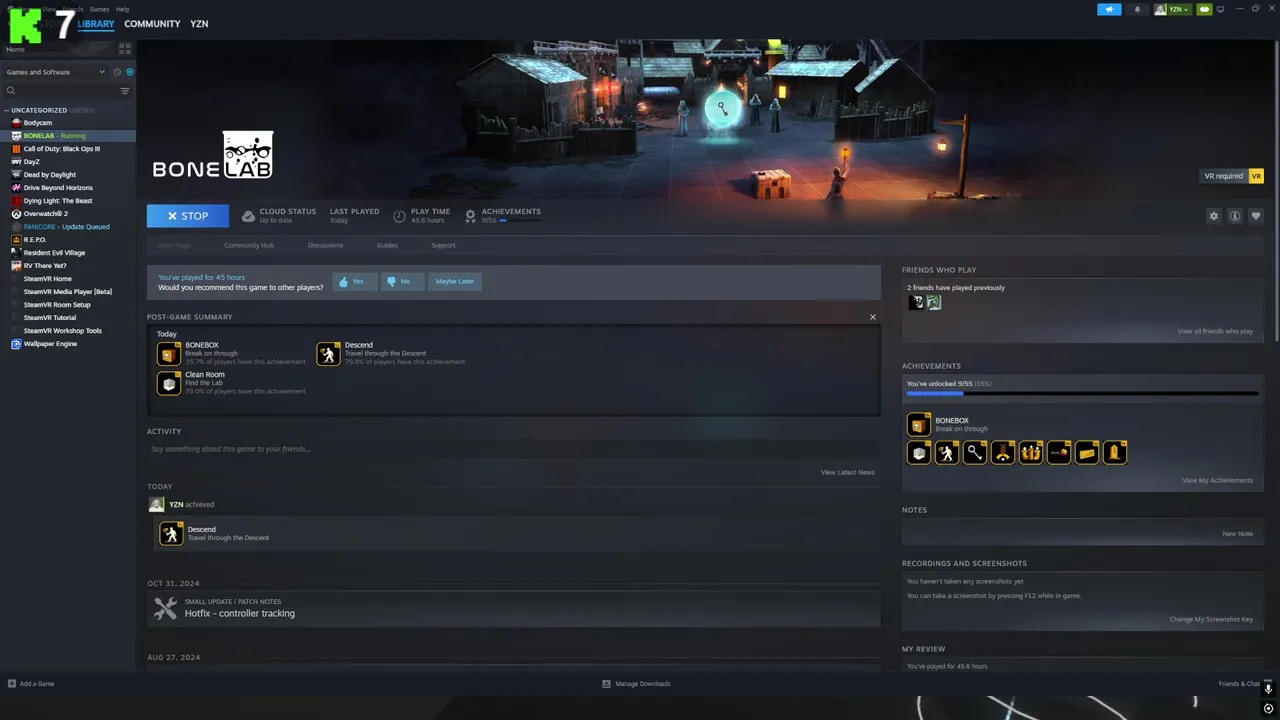Add BONELAB to favorites heart icon
The width and height of the screenshot is (1280, 720).
point(1256,216)
